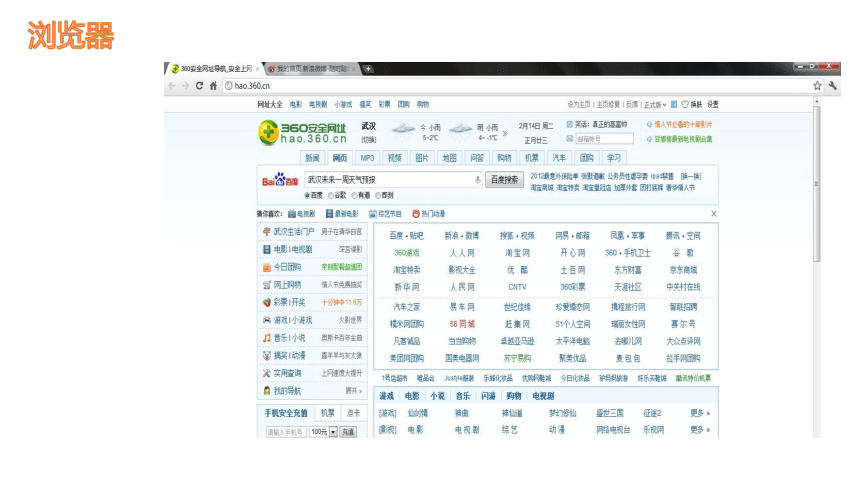Select the 机票 tab in recharge panel
Image resolution: width=860 pixels, height=484 pixels.
tap(327, 413)
